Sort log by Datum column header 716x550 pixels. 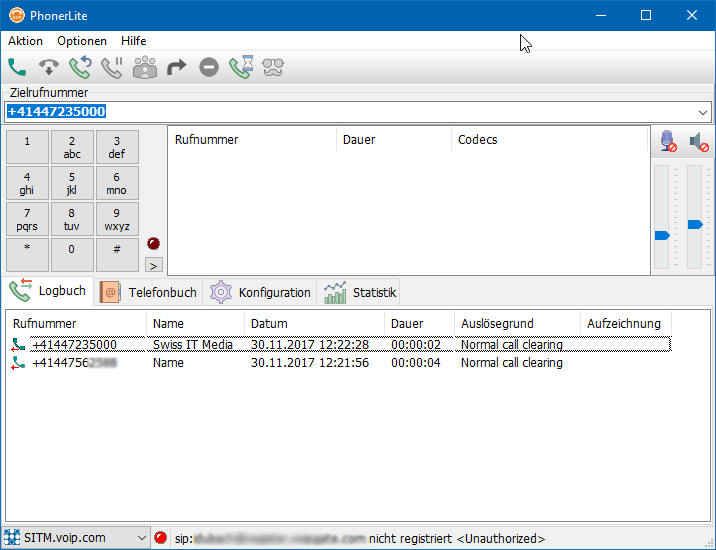(x=315, y=324)
